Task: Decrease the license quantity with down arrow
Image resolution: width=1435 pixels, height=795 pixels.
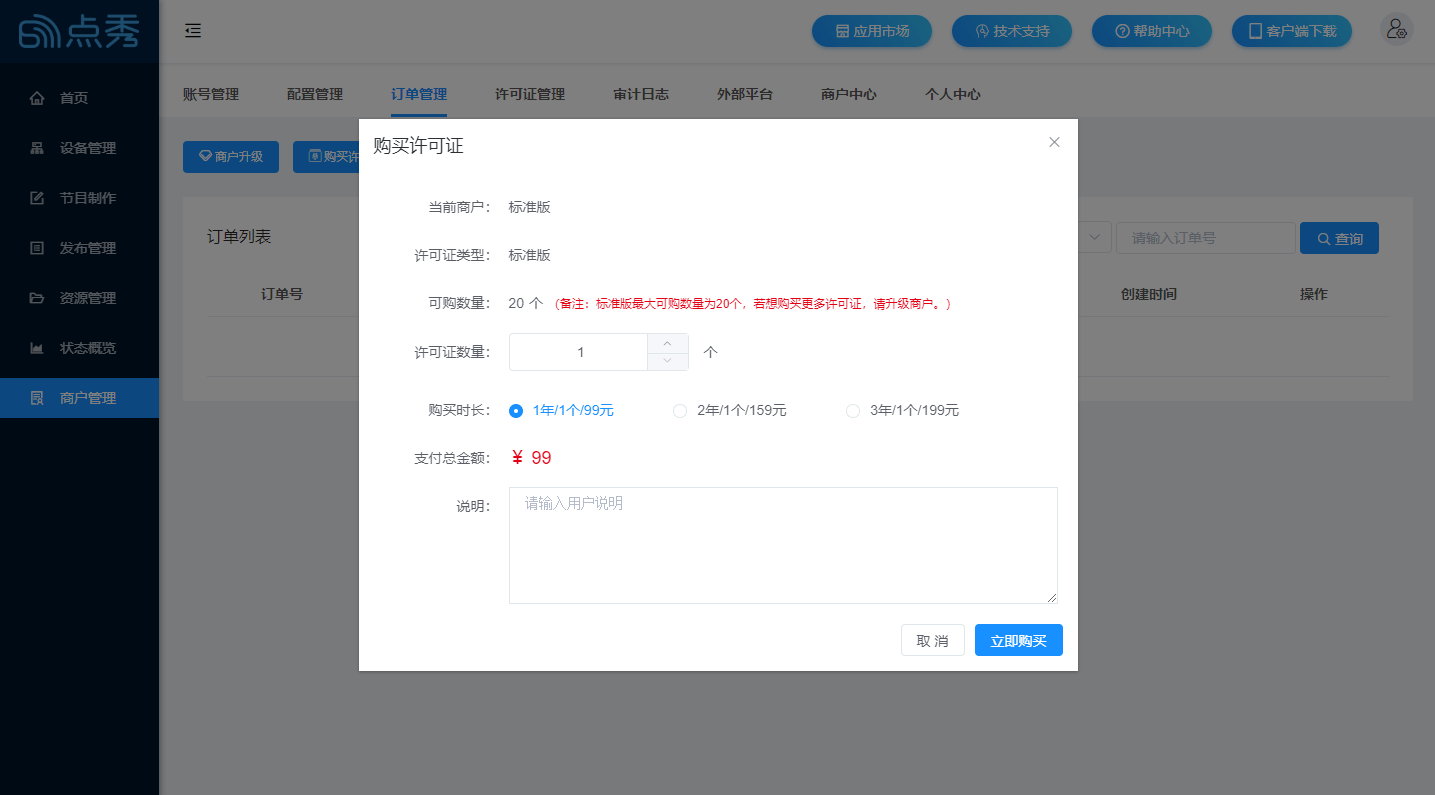Action: (x=668, y=362)
